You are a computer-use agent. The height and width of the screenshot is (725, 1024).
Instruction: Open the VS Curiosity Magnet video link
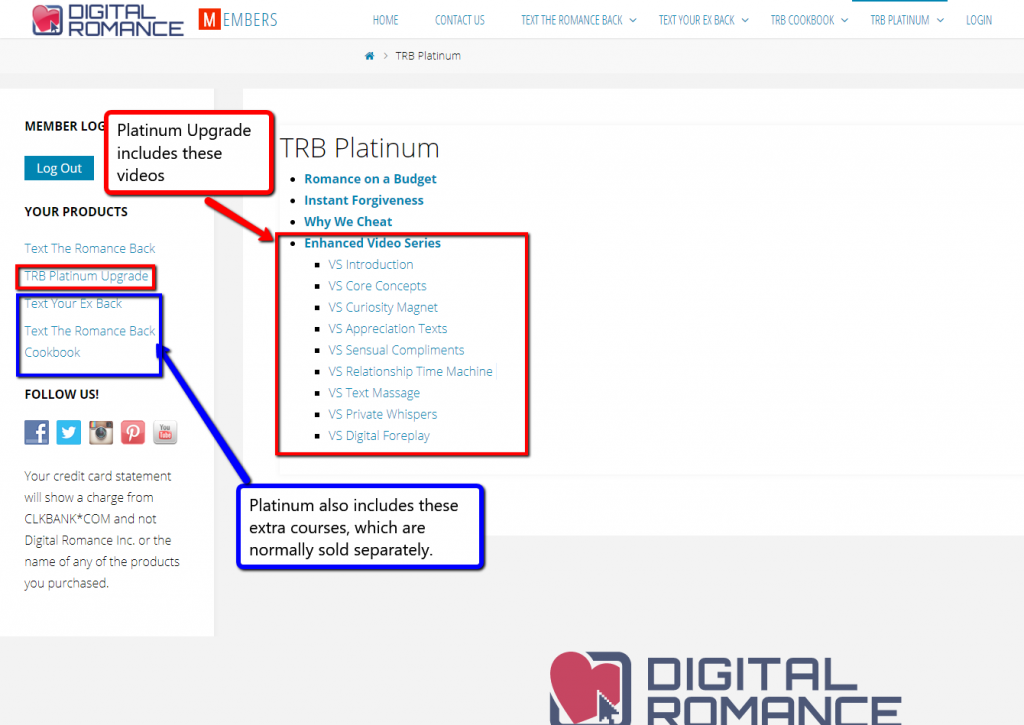click(383, 308)
